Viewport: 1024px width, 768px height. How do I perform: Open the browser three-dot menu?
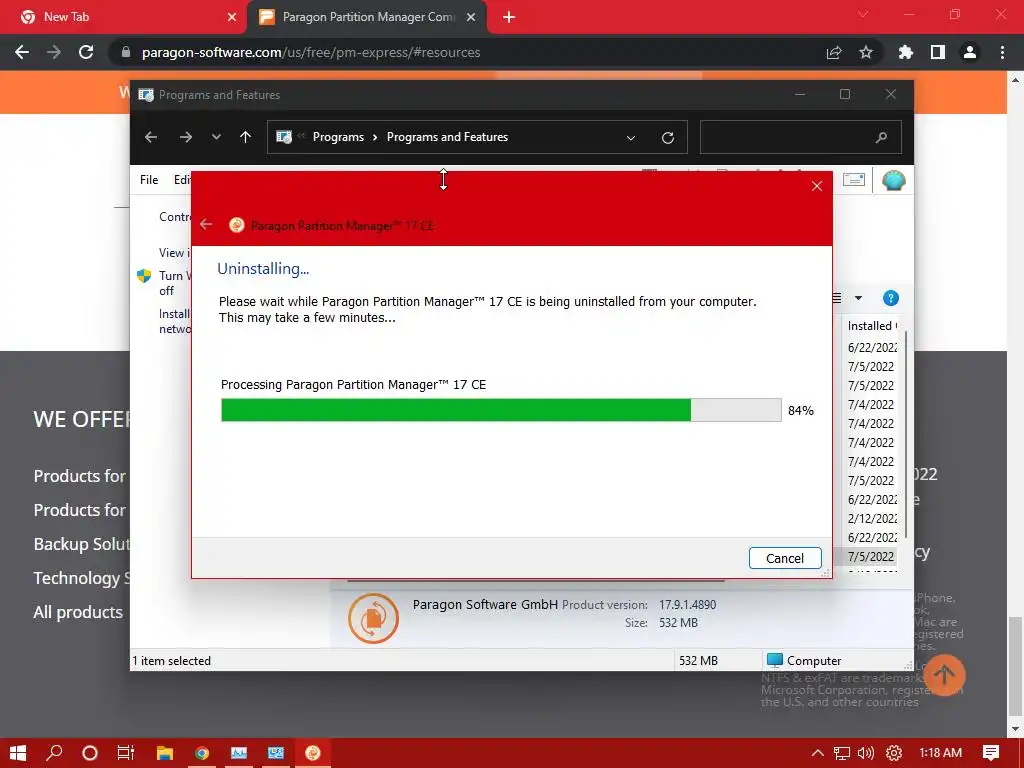coord(1002,52)
